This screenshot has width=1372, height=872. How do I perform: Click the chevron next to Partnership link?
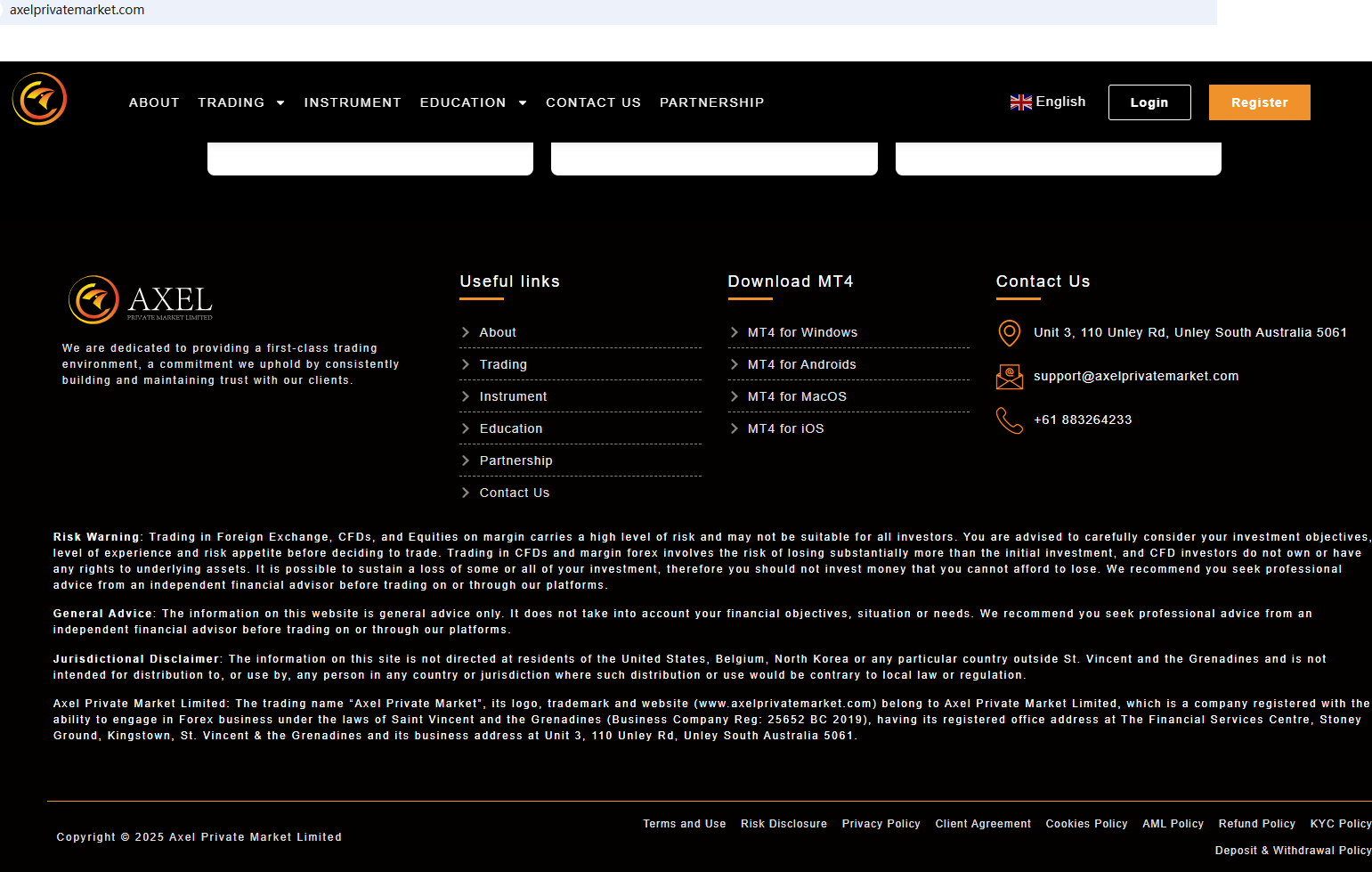466,460
